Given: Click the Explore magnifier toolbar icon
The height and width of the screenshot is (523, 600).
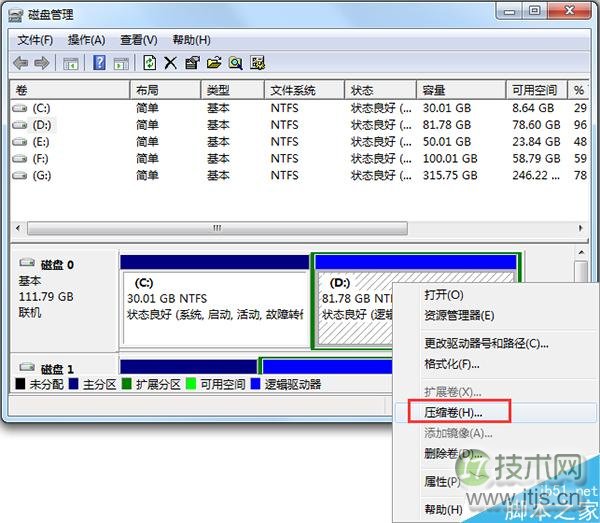Looking at the screenshot, I should point(236,63).
